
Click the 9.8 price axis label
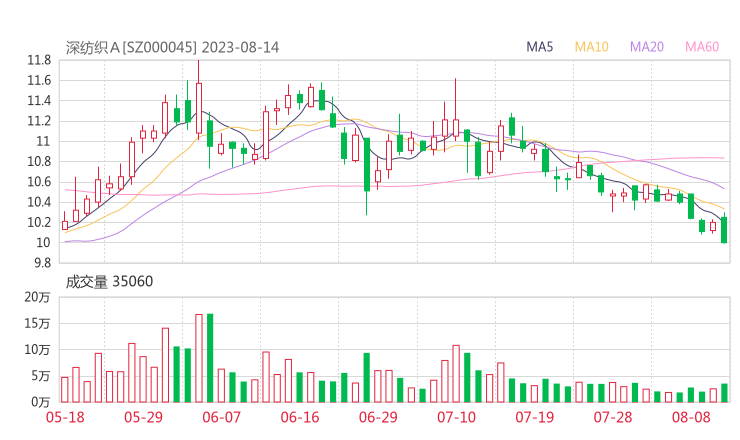pos(42,263)
